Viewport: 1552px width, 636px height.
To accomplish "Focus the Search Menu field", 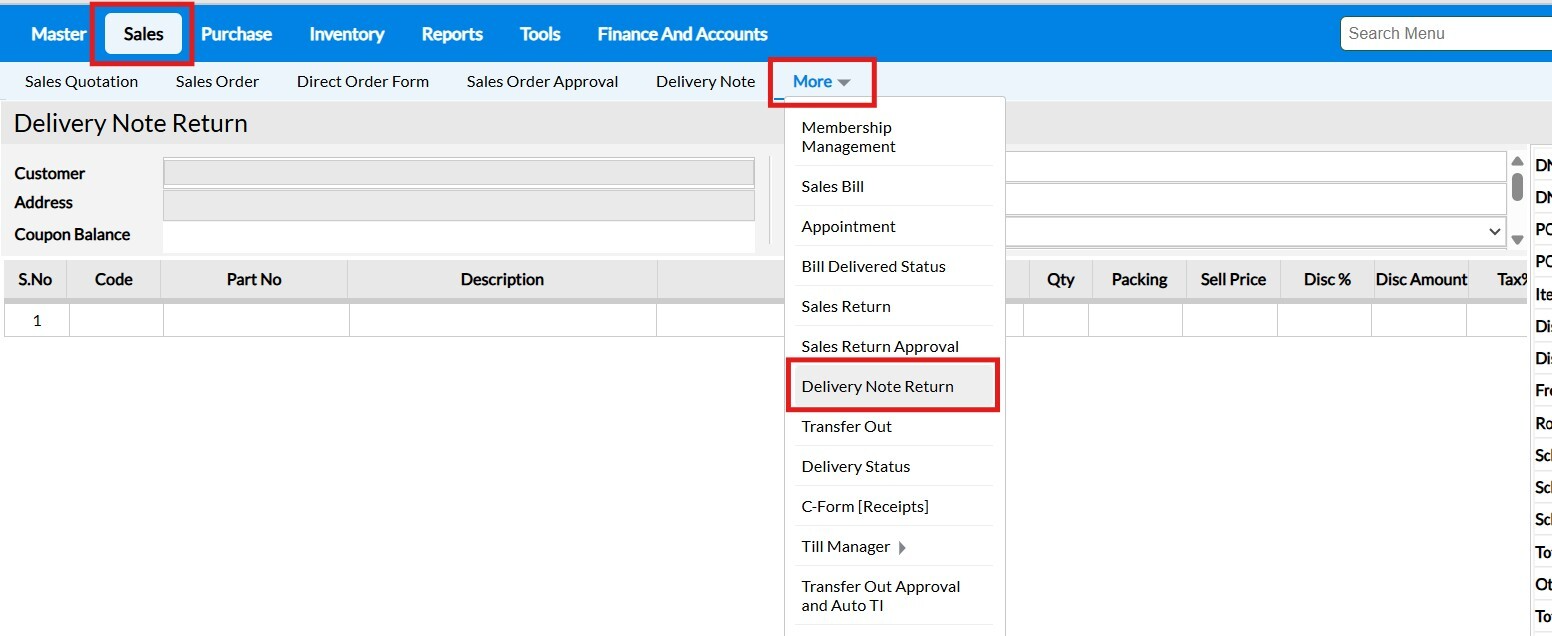I will [x=1445, y=34].
